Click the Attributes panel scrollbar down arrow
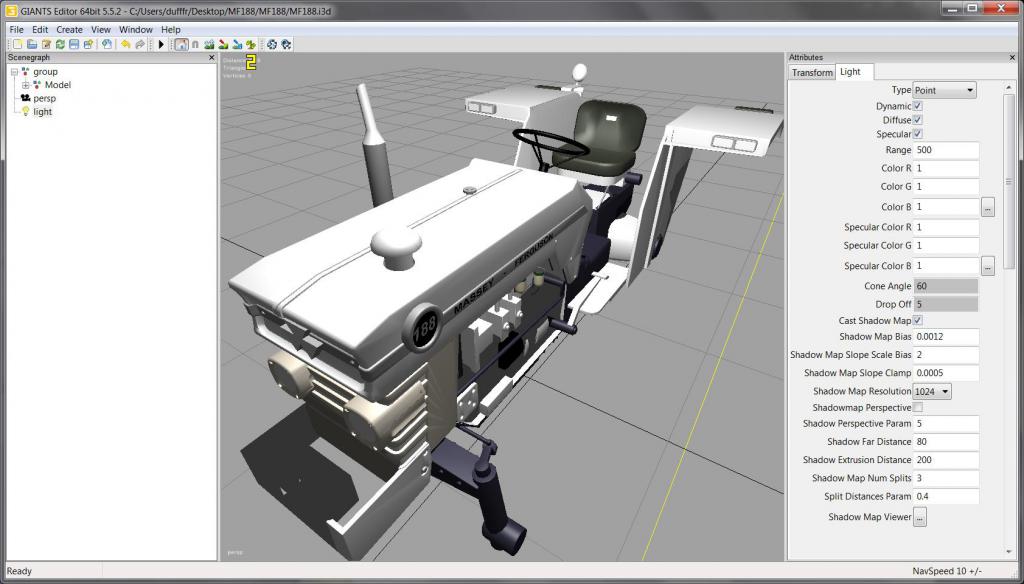This screenshot has width=1024, height=584. pos(1009,552)
